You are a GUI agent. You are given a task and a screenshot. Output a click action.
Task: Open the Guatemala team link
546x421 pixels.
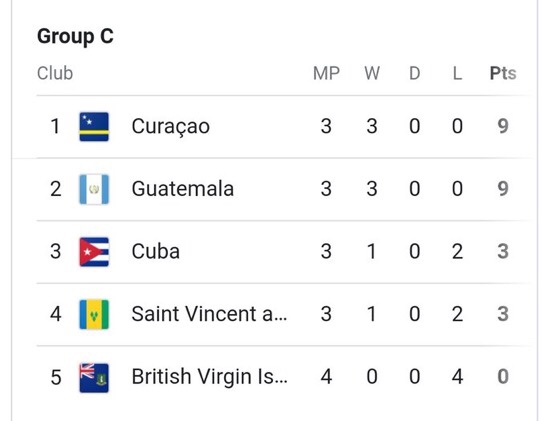click(182, 189)
